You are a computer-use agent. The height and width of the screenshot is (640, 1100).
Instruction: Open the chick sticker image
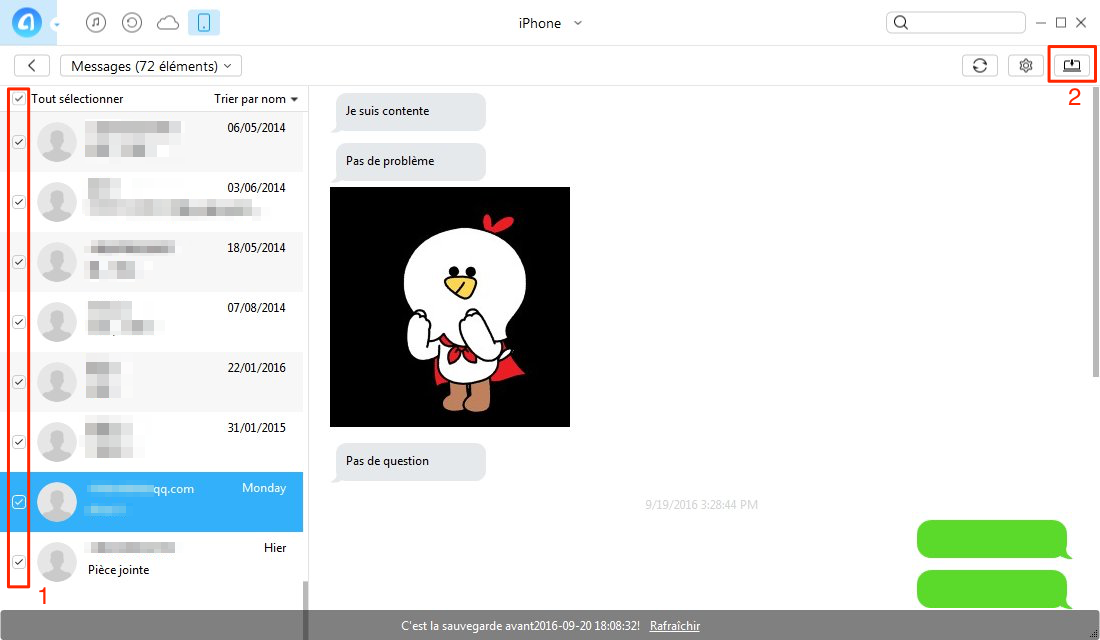(x=450, y=307)
